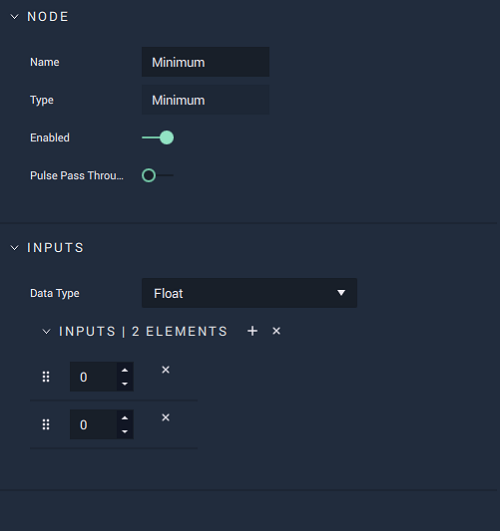Grab the first input's drag handle
Viewport: 500px width, 531px height.
coord(46,377)
